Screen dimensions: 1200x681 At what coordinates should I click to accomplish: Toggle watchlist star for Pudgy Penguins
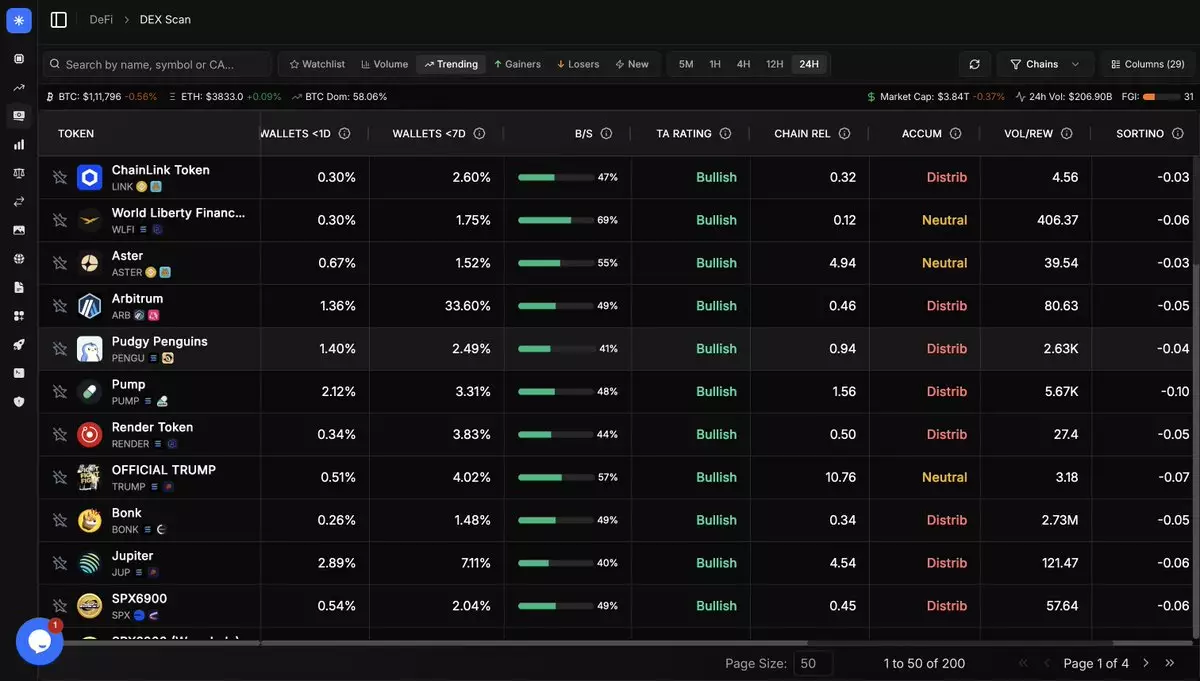(x=60, y=349)
